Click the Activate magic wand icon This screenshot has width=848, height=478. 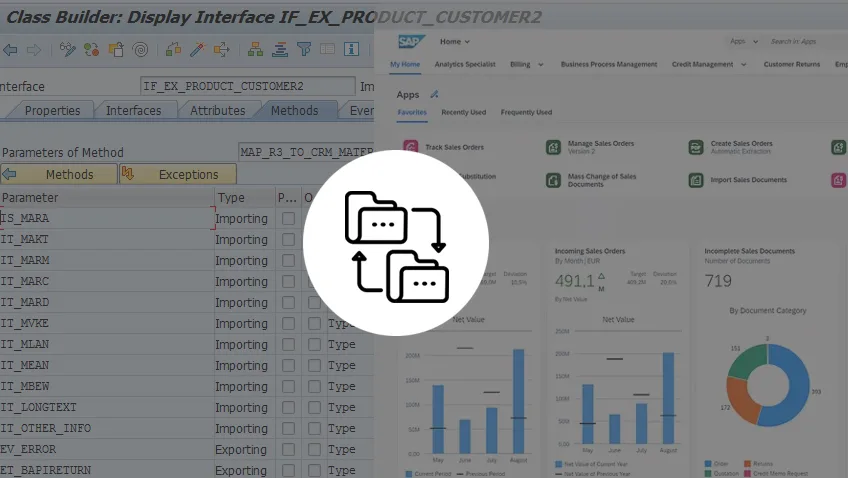click(x=197, y=50)
